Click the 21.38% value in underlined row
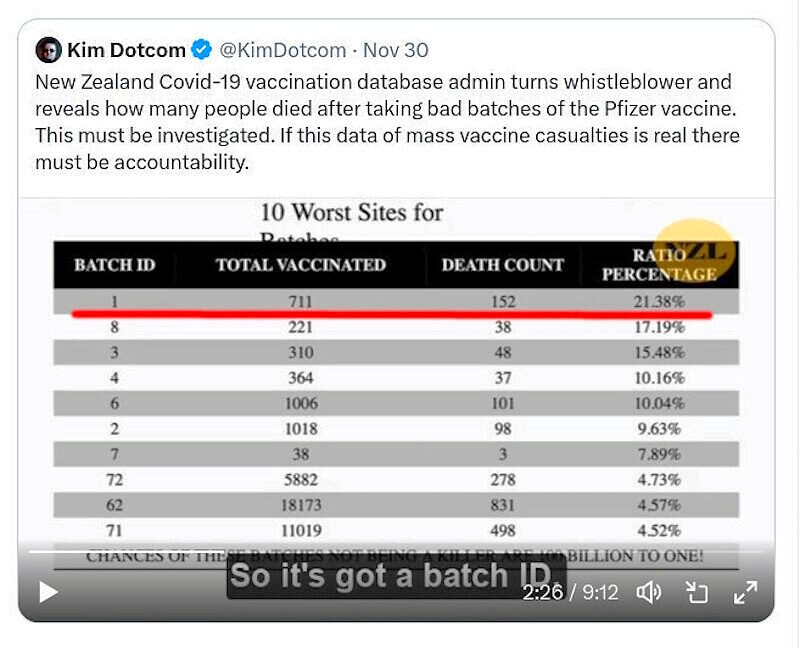 coord(659,302)
